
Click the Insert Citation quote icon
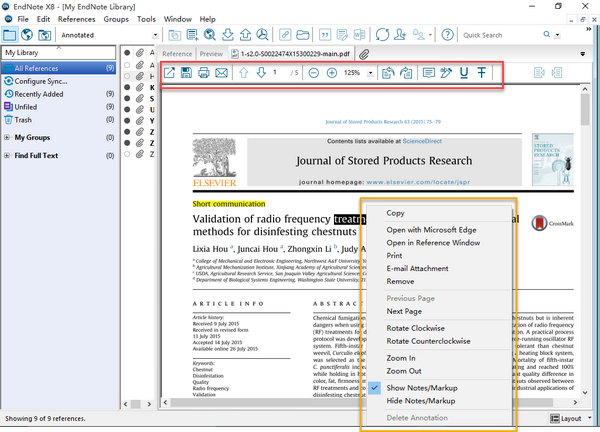point(325,35)
